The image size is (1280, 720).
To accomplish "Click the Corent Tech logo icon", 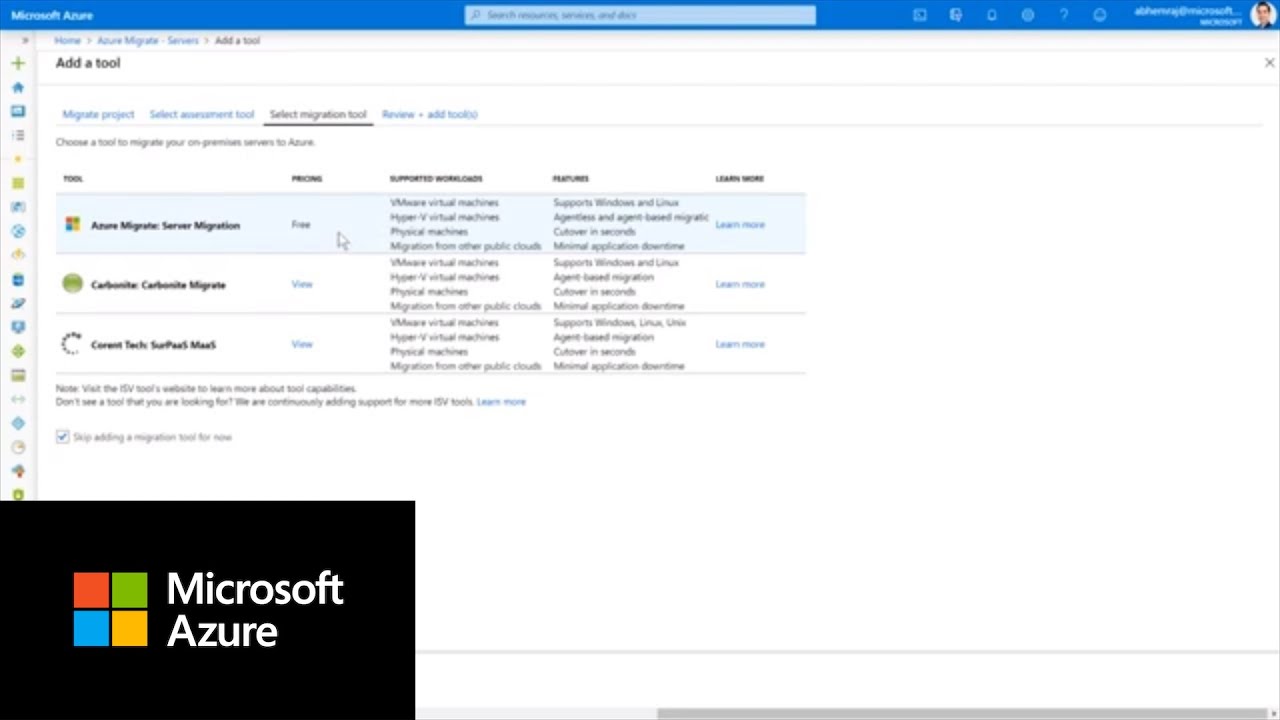I will point(72,344).
